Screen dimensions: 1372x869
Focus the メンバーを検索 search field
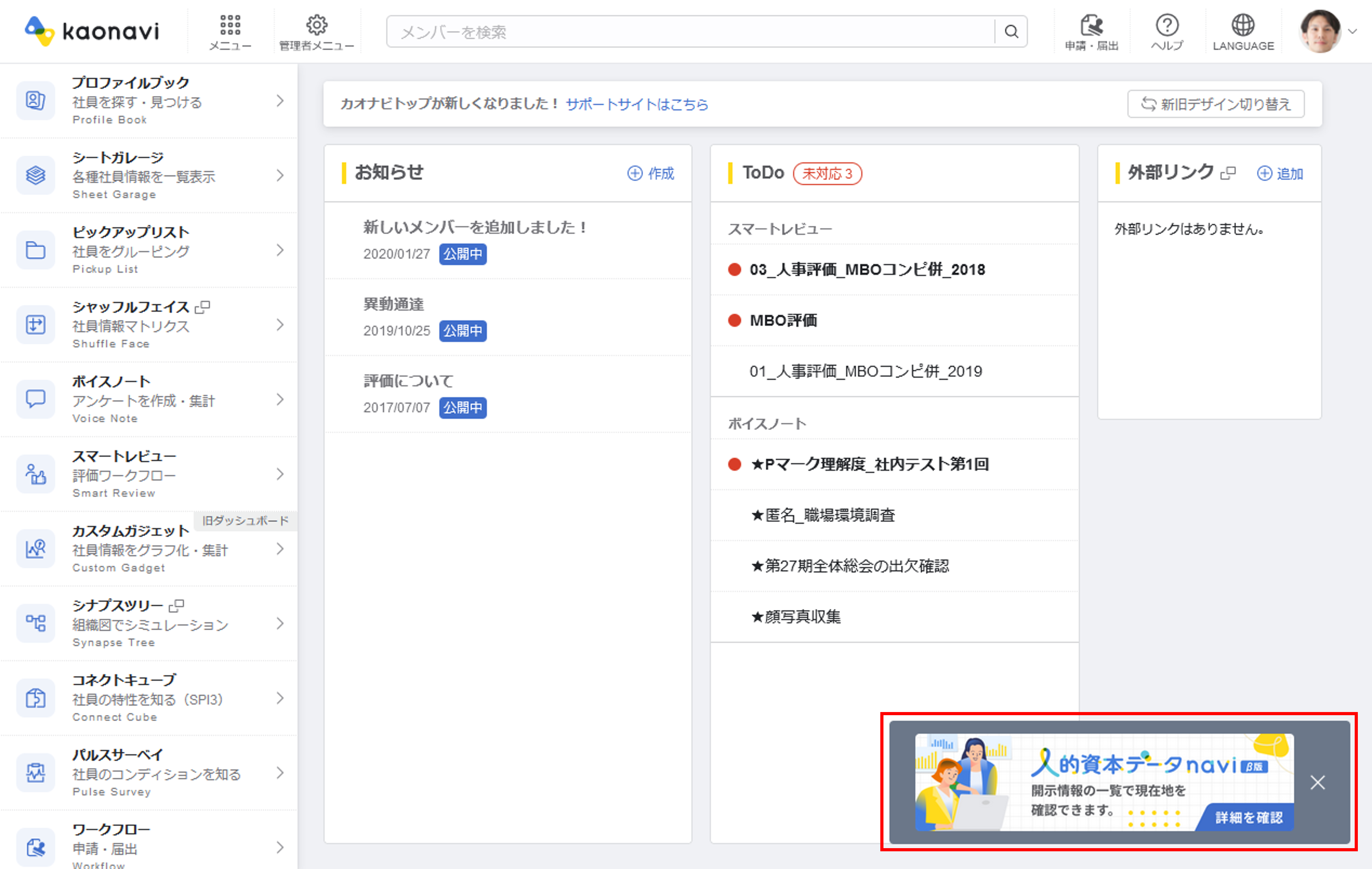(x=690, y=32)
